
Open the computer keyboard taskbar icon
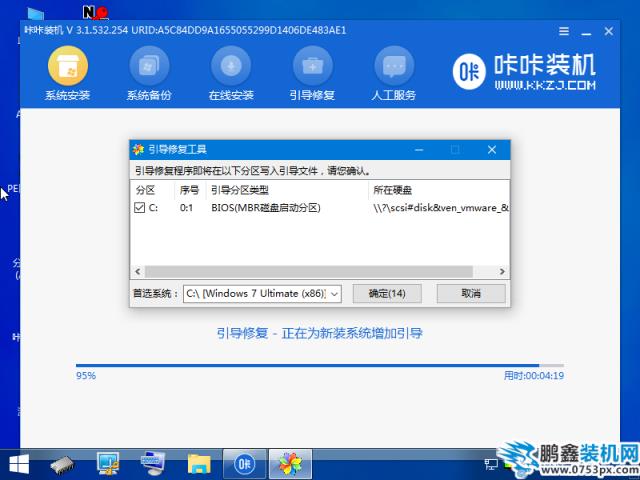[x=153, y=464]
